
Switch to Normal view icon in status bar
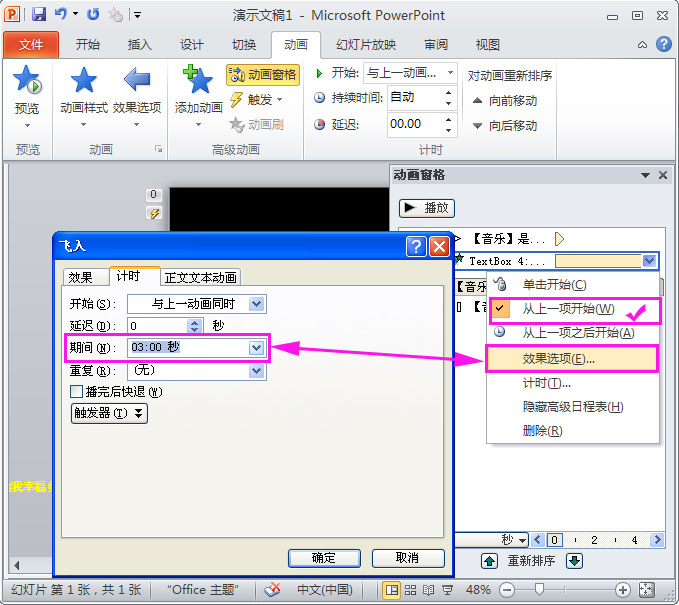tap(392, 590)
